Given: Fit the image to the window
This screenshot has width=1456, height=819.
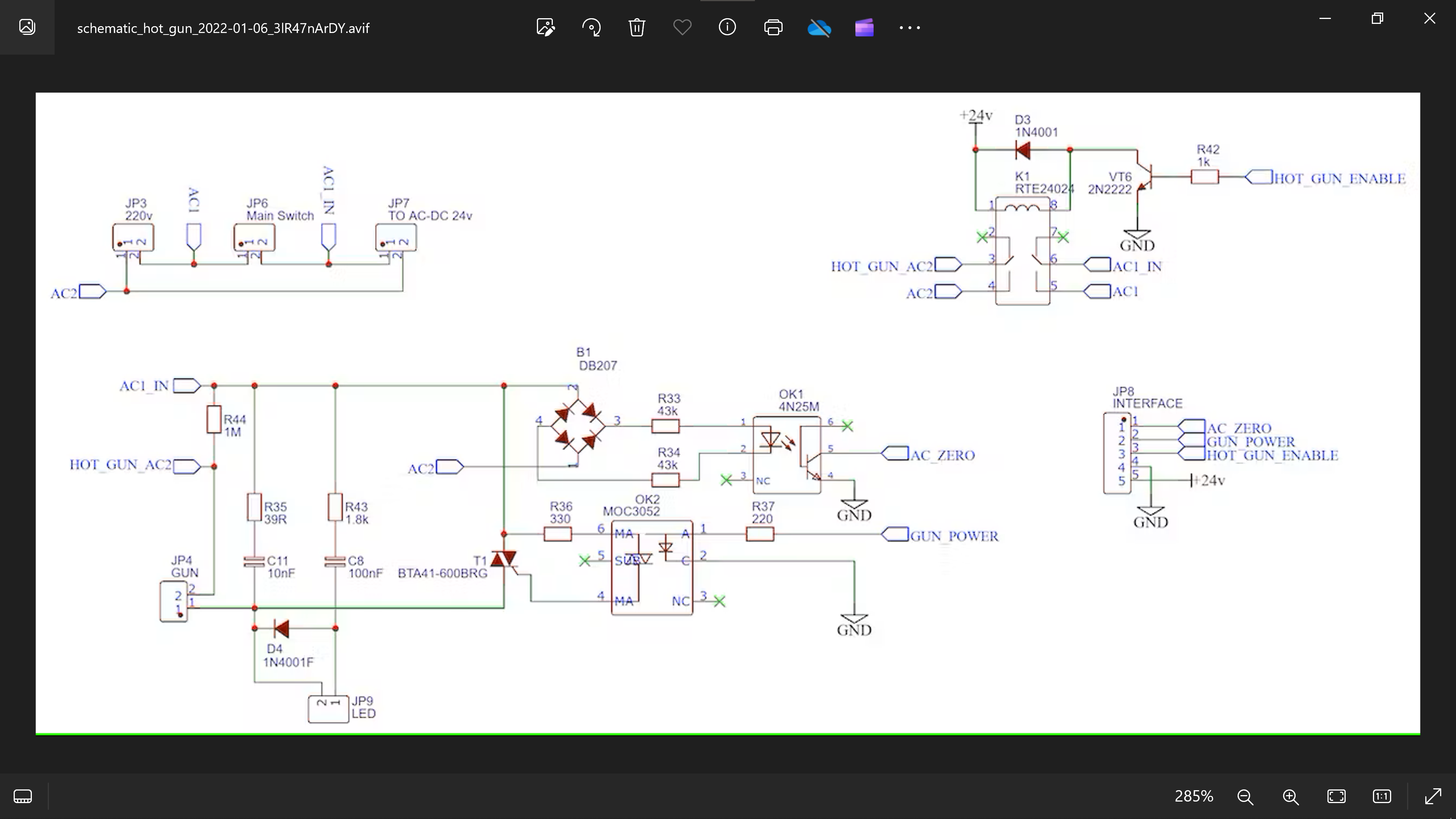Looking at the screenshot, I should (x=1336, y=796).
